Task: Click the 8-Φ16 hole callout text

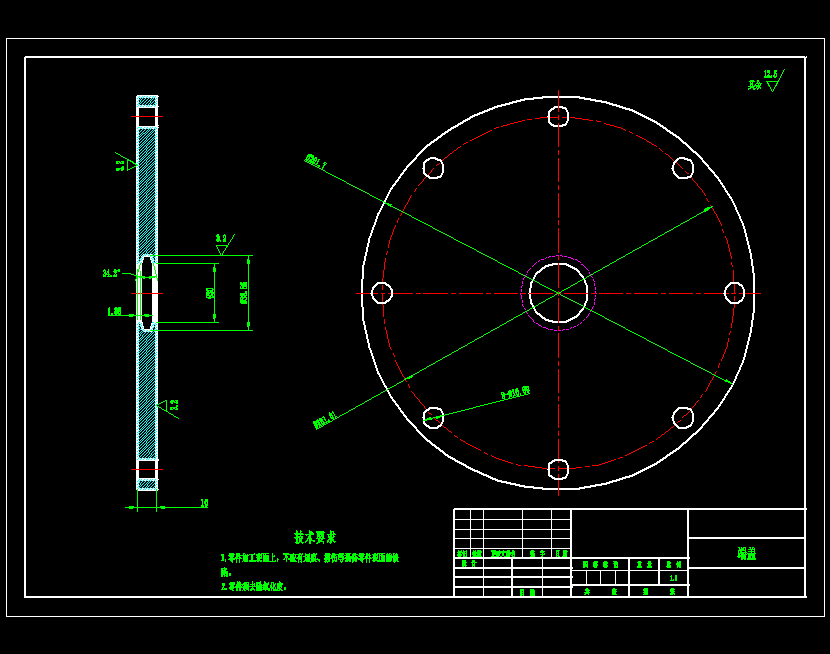Action: 516,393
